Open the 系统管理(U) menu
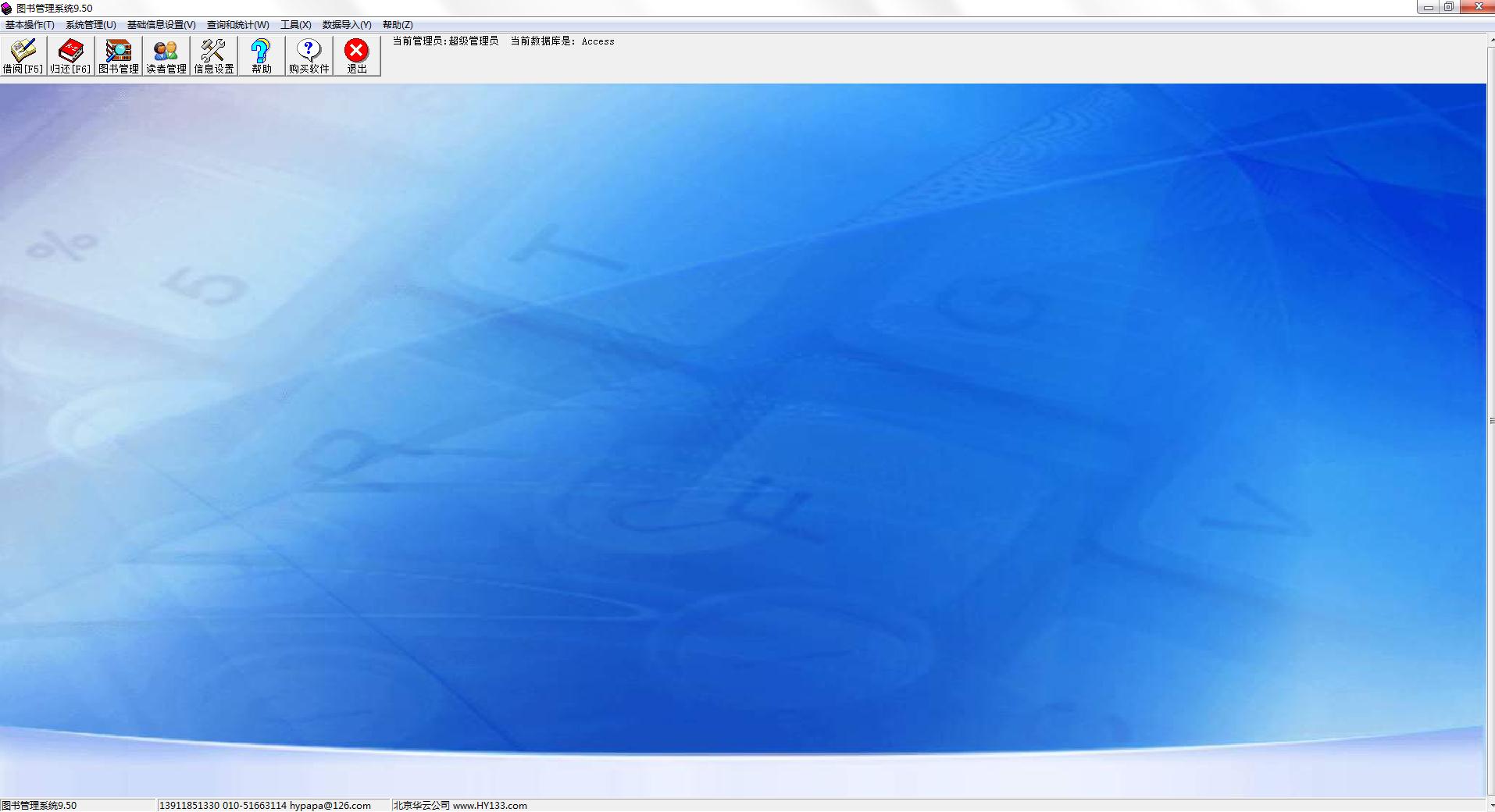 [91, 25]
